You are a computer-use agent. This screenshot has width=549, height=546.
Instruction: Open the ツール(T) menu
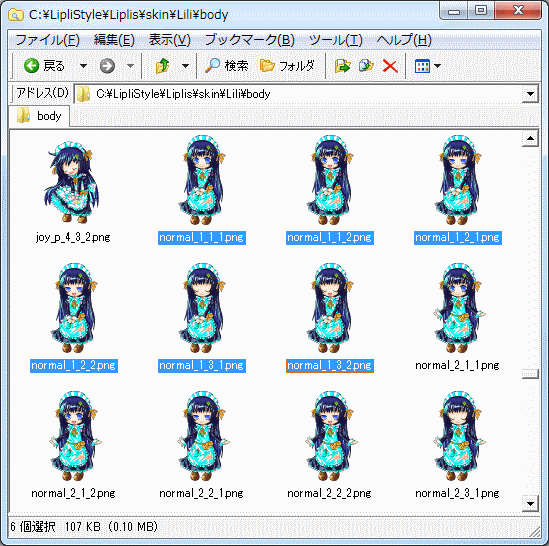pyautogui.click(x=335, y=40)
